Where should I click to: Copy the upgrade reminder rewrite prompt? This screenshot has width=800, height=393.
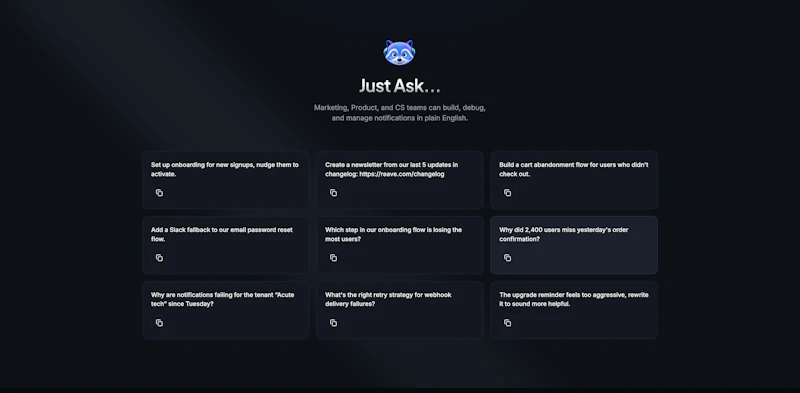507,323
